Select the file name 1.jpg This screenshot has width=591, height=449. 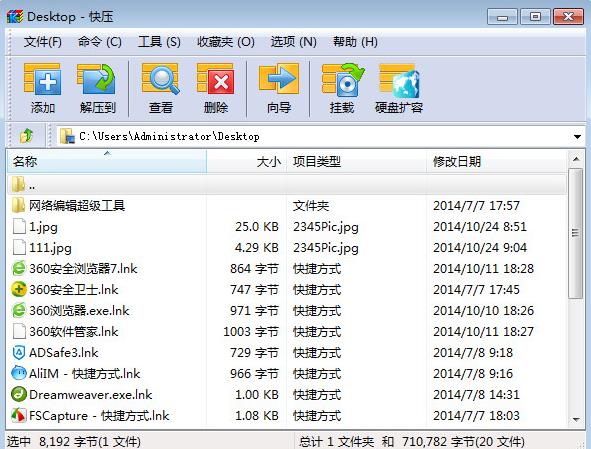point(43,227)
